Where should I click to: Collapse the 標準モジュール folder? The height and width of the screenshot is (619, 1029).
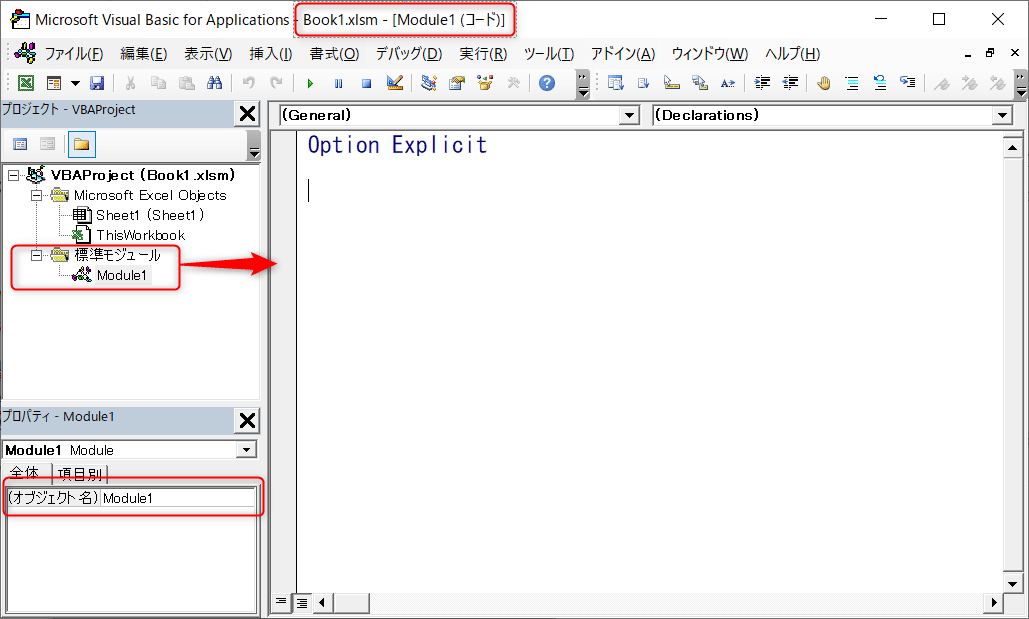point(37,255)
